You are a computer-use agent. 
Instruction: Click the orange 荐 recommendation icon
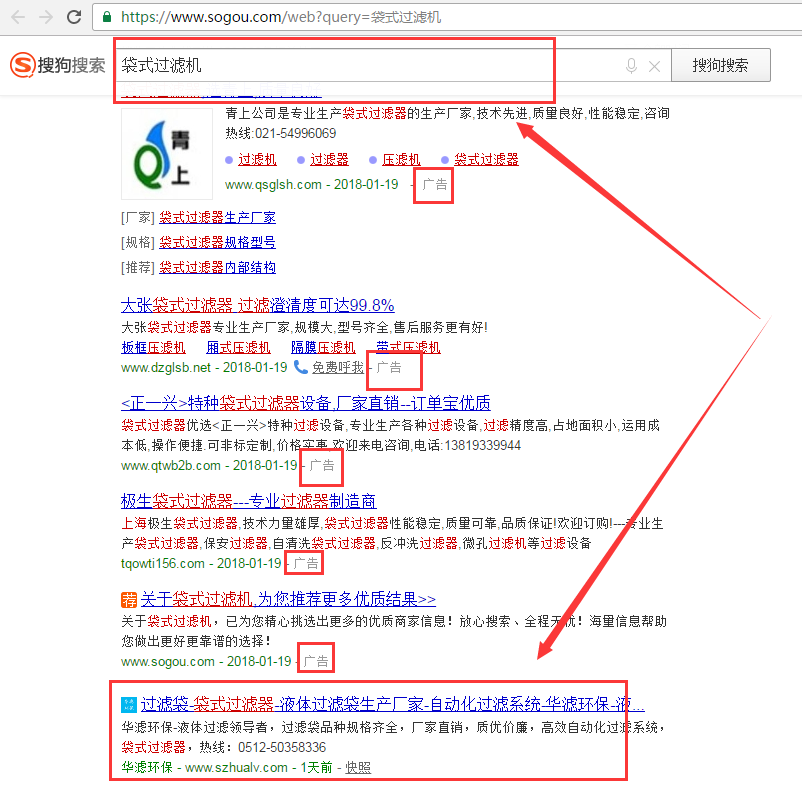click(x=129, y=600)
